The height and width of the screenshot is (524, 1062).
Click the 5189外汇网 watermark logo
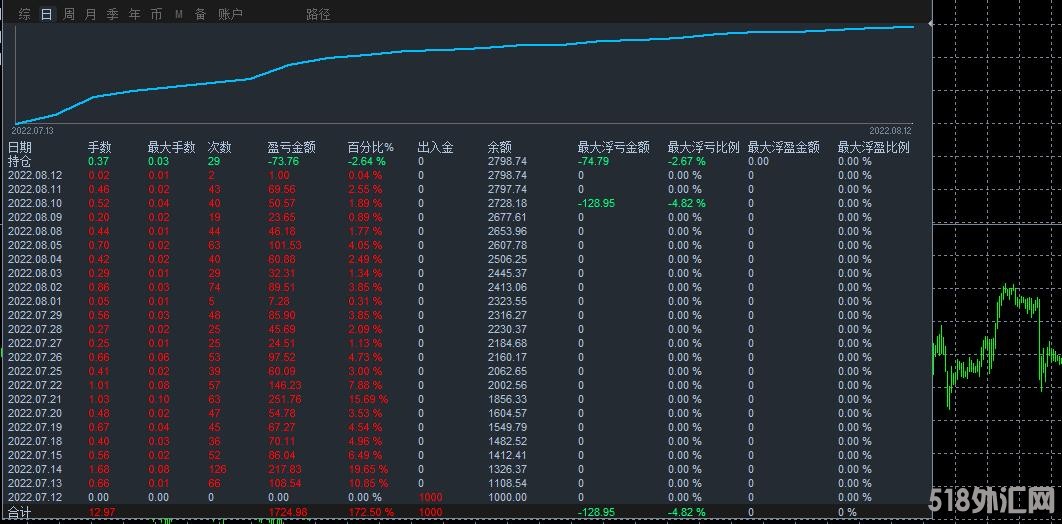tap(993, 499)
